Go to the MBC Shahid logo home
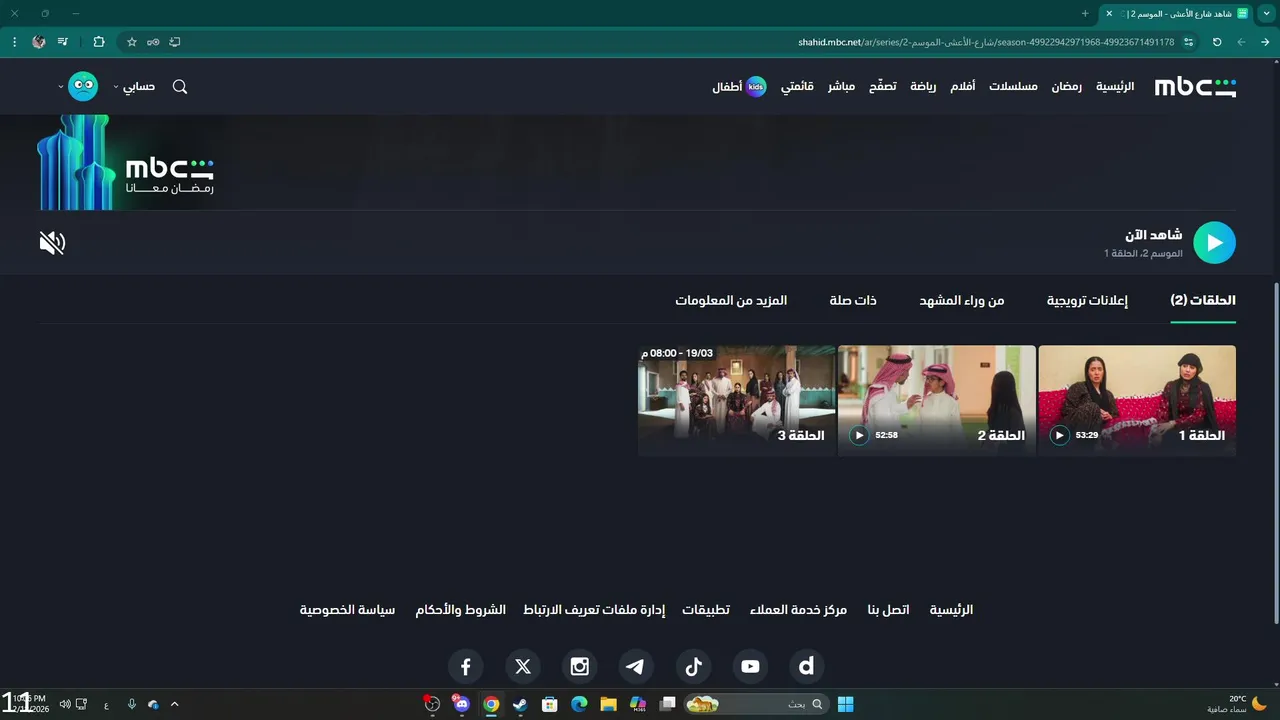The height and width of the screenshot is (720, 1280). click(x=1195, y=87)
